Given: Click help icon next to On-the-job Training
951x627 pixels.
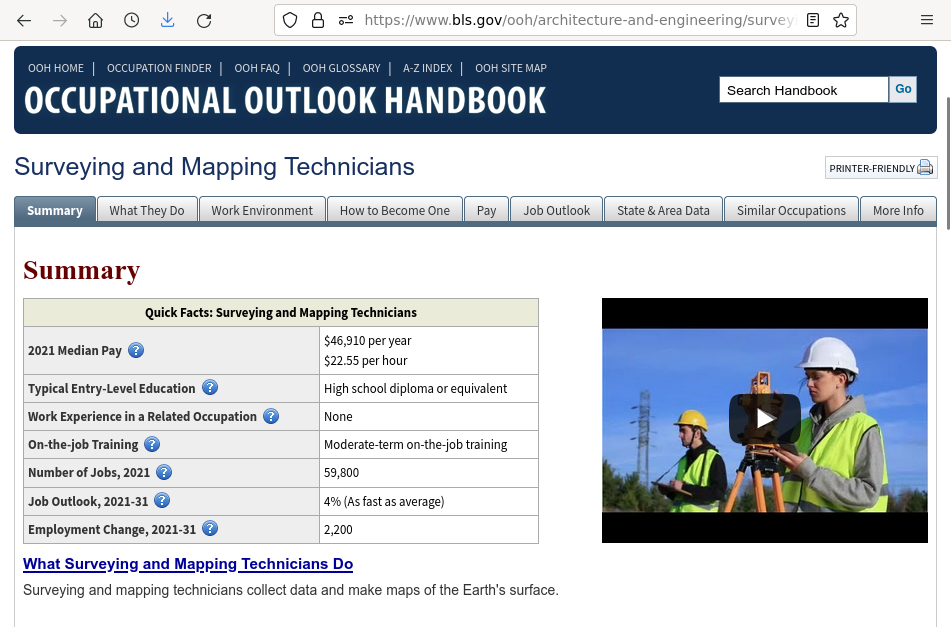Looking at the screenshot, I should (x=152, y=444).
